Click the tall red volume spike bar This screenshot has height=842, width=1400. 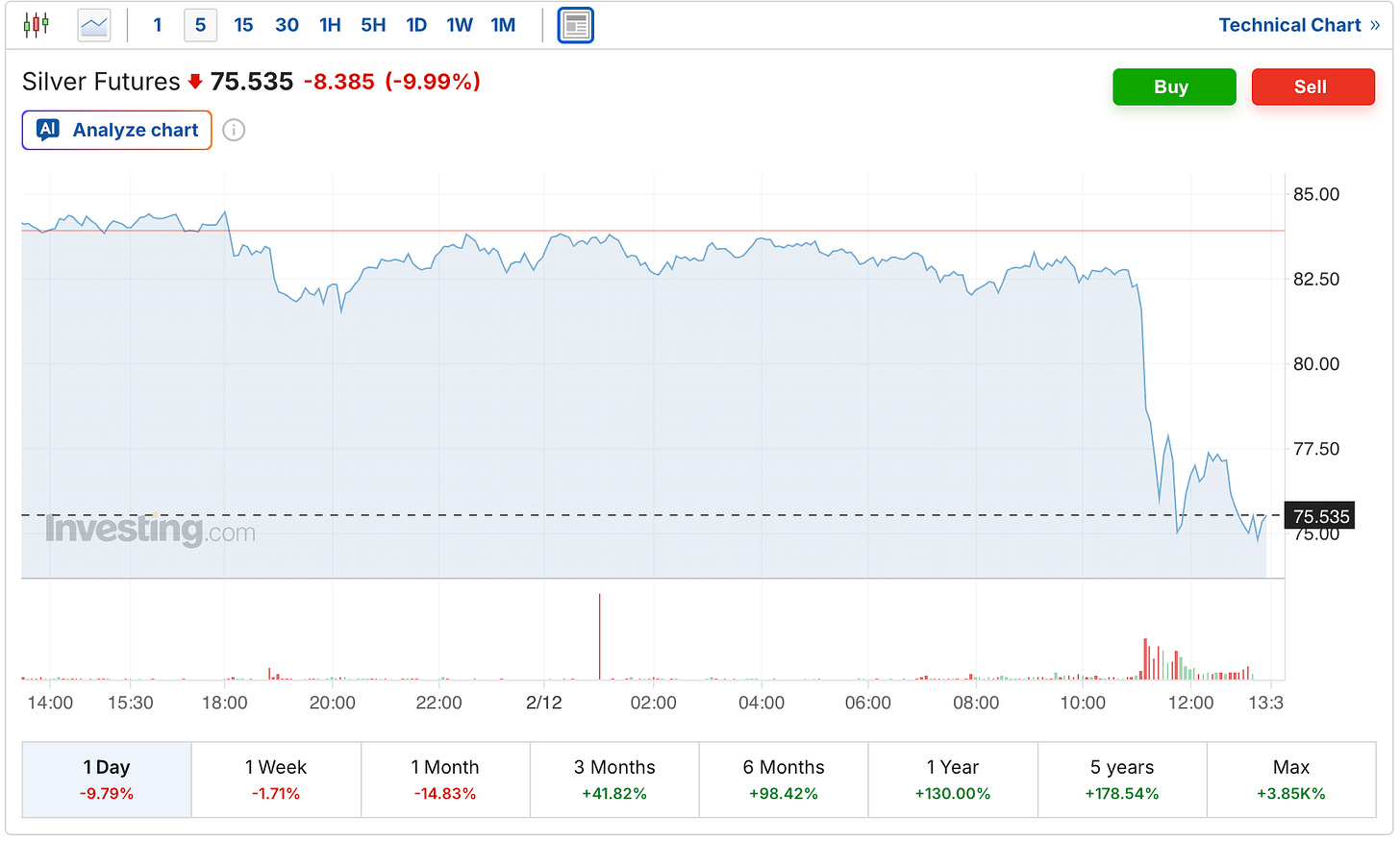[599, 636]
